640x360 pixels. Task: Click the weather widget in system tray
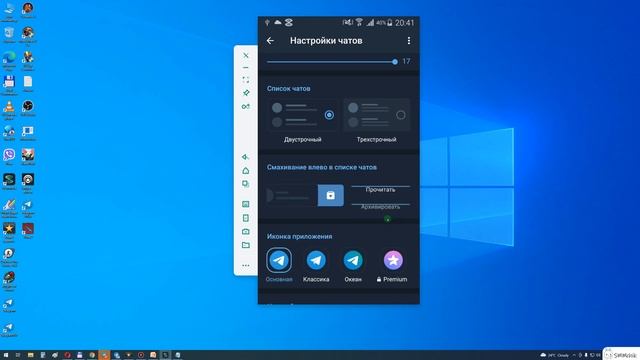click(554, 355)
